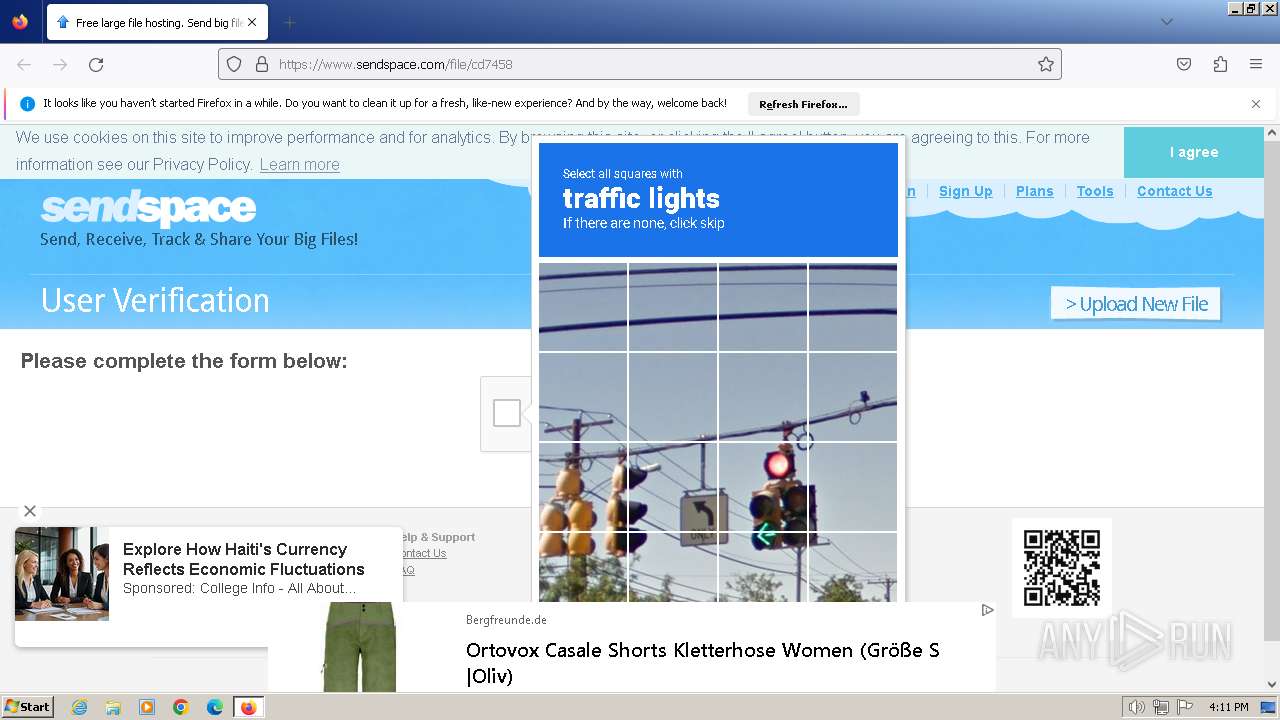This screenshot has width=1280, height=720.
Task: Open Windows Media Player taskbar icon
Action: tap(147, 707)
